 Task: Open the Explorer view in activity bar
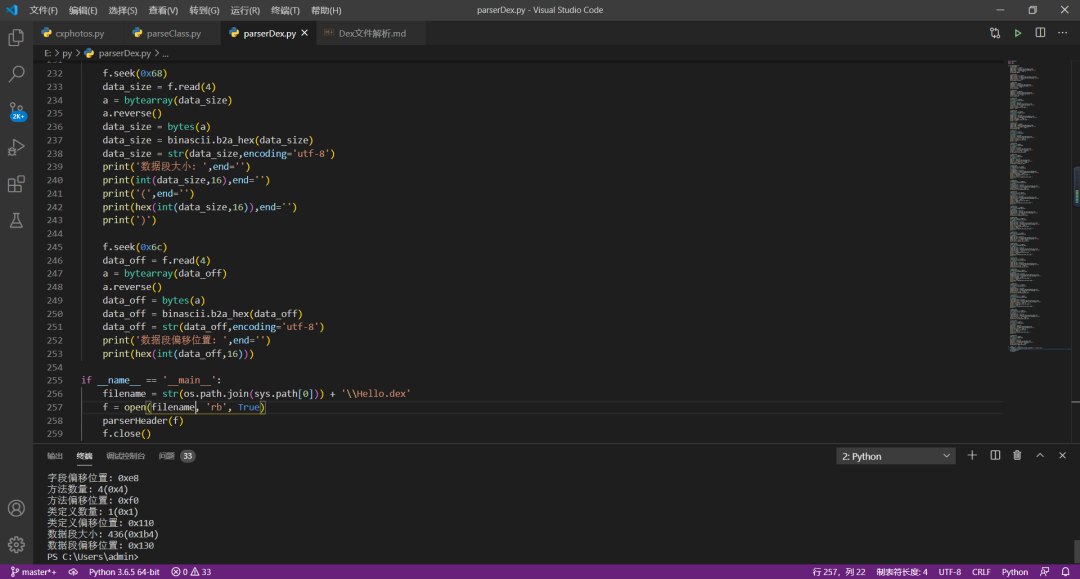(16, 37)
